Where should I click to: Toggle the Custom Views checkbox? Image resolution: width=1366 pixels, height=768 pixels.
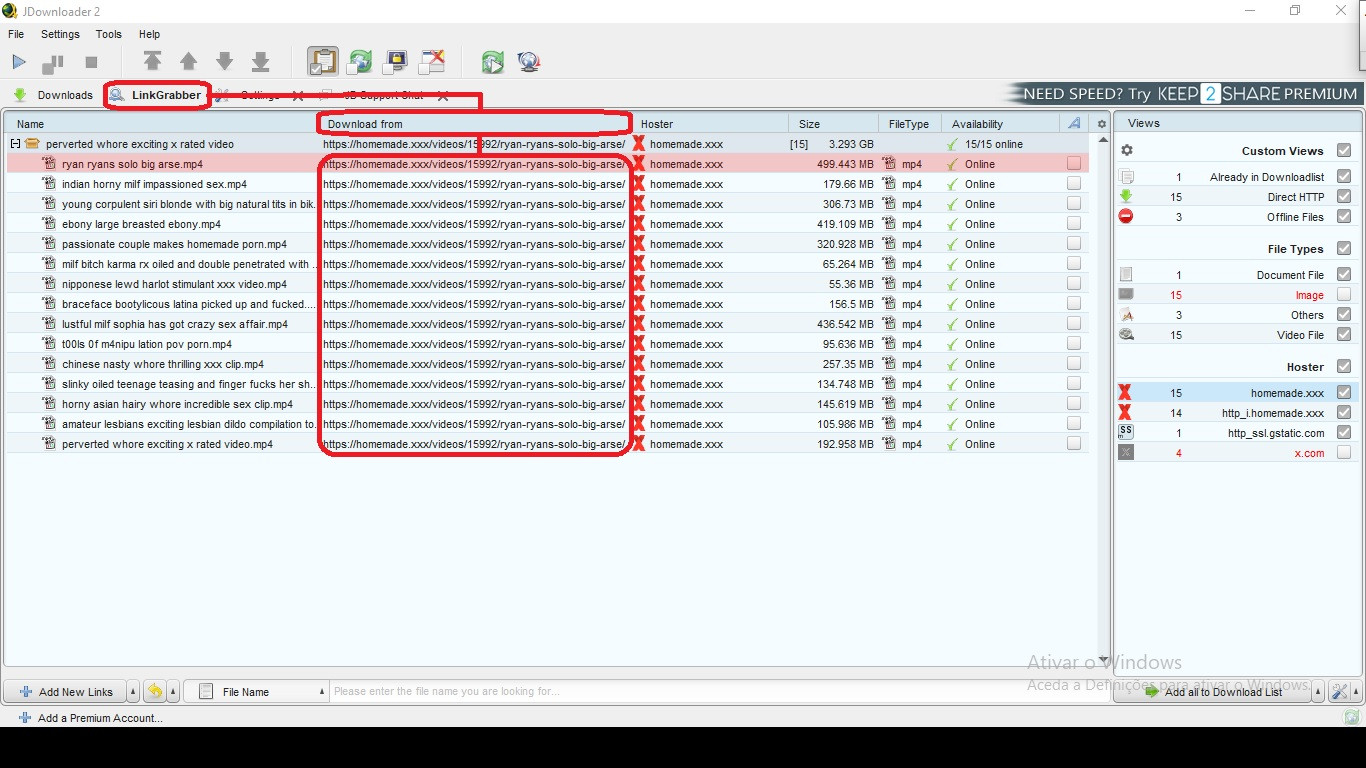(x=1344, y=150)
